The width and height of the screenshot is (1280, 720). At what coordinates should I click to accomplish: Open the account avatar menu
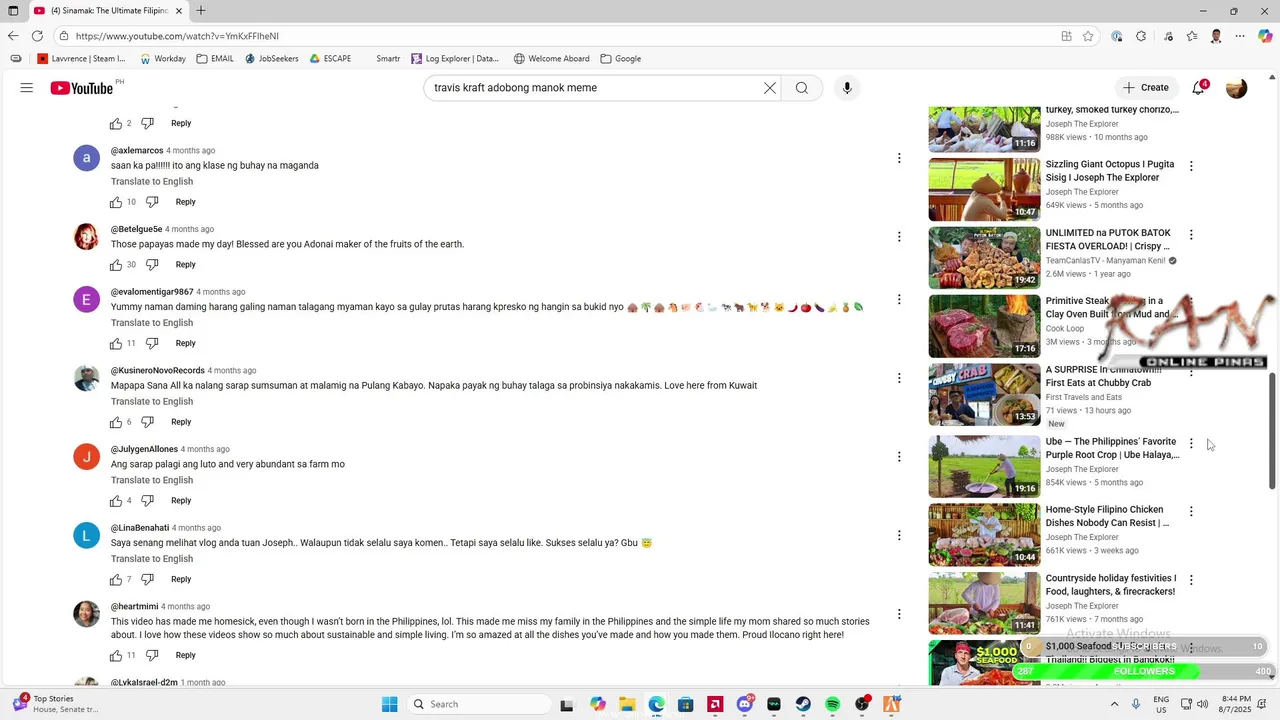pyautogui.click(x=1237, y=88)
